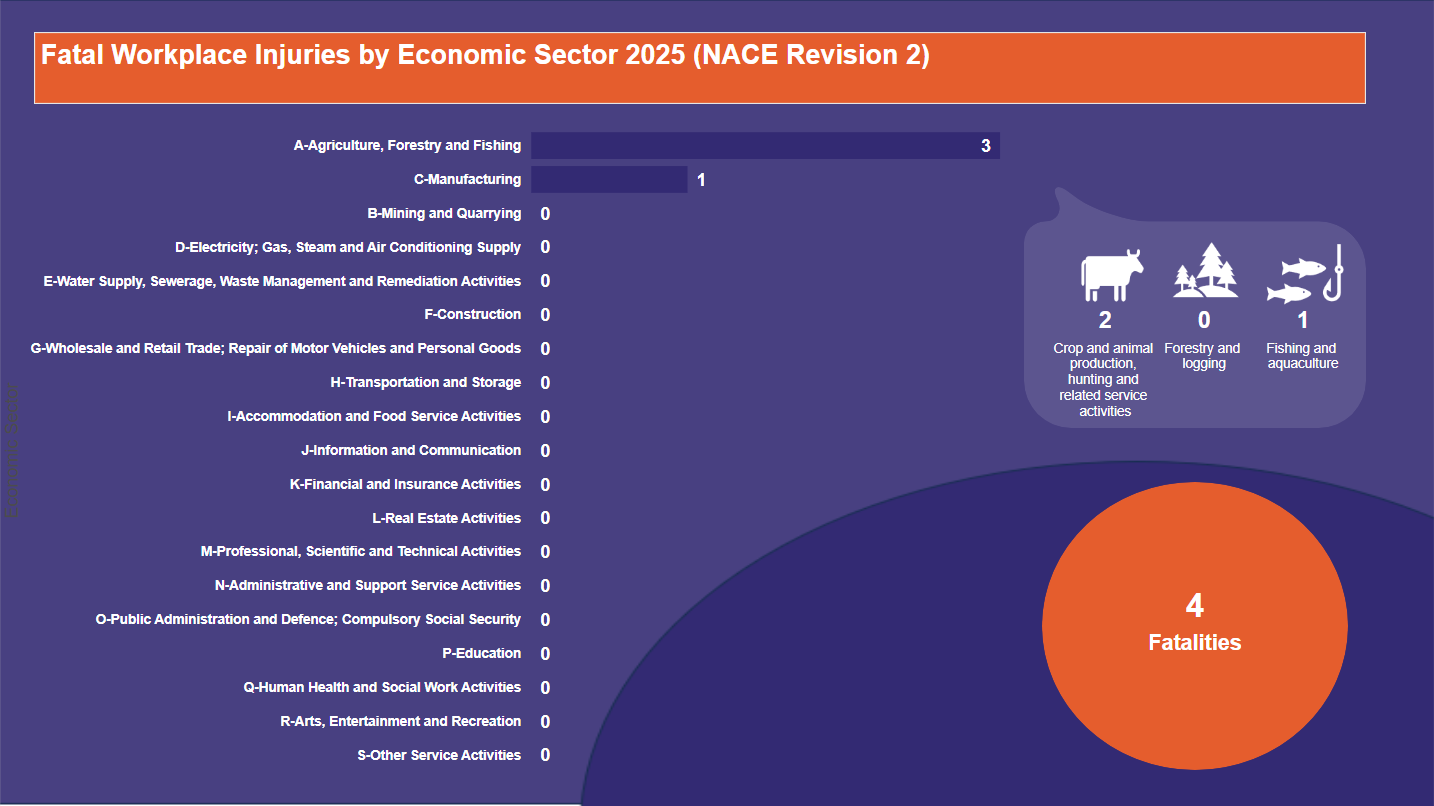Click the 0 value for H-Transportation and Storage
This screenshot has height=806, width=1434.
(x=545, y=383)
